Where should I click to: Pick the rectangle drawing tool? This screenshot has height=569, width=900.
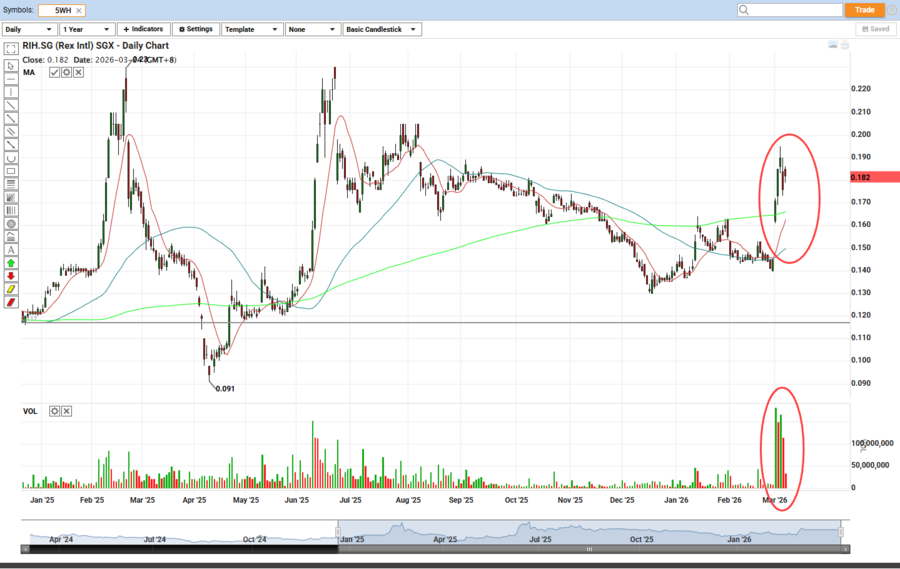point(11,171)
